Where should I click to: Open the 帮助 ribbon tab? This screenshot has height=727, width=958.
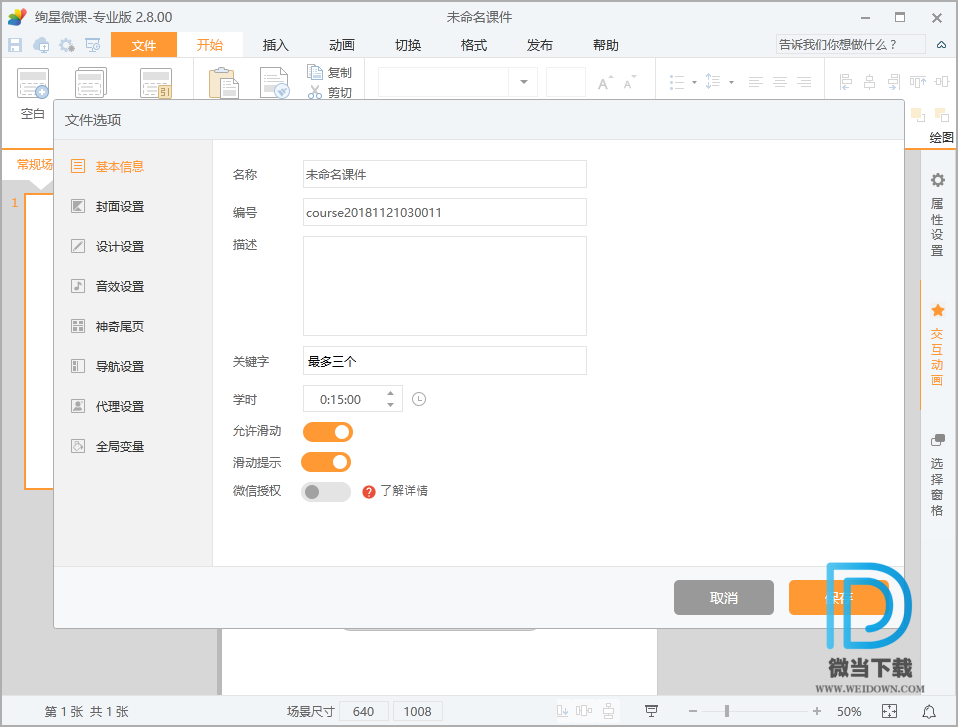pyautogui.click(x=605, y=45)
